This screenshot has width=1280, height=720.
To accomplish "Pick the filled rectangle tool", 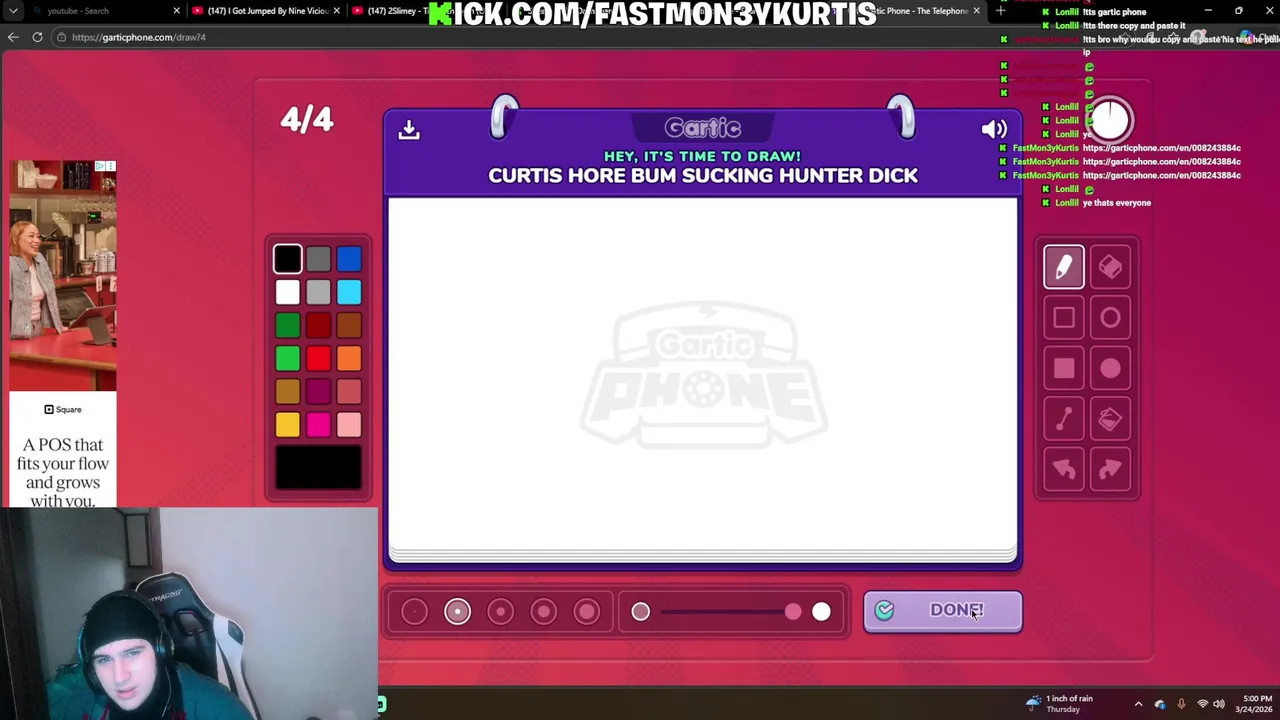I will pyautogui.click(x=1064, y=369).
